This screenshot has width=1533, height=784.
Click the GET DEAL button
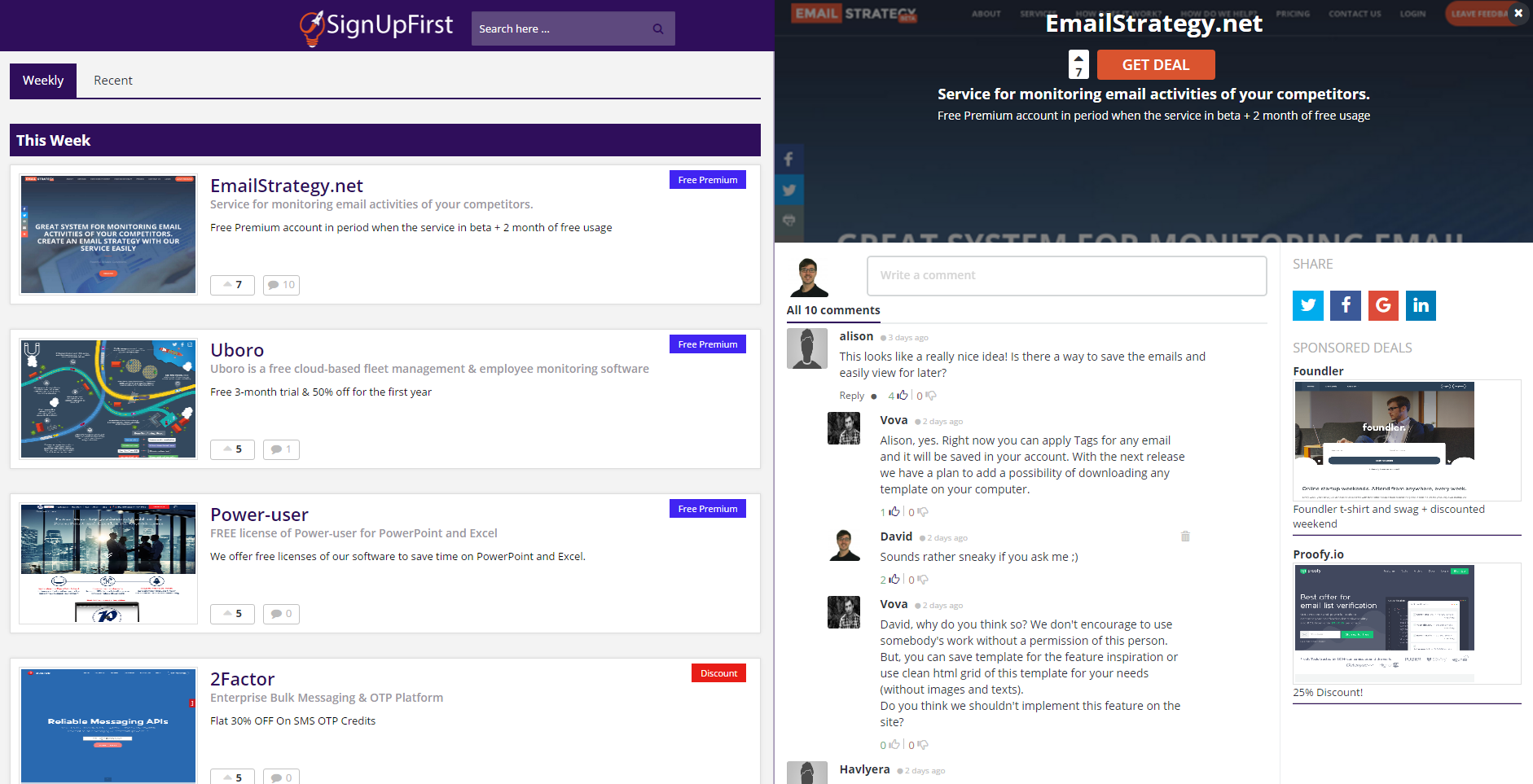pyautogui.click(x=1156, y=65)
